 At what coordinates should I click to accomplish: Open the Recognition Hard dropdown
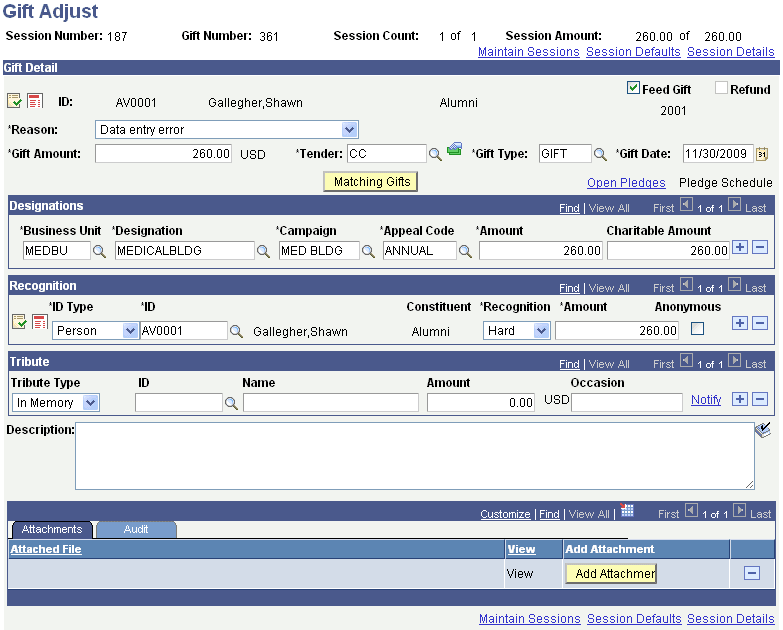[516, 330]
